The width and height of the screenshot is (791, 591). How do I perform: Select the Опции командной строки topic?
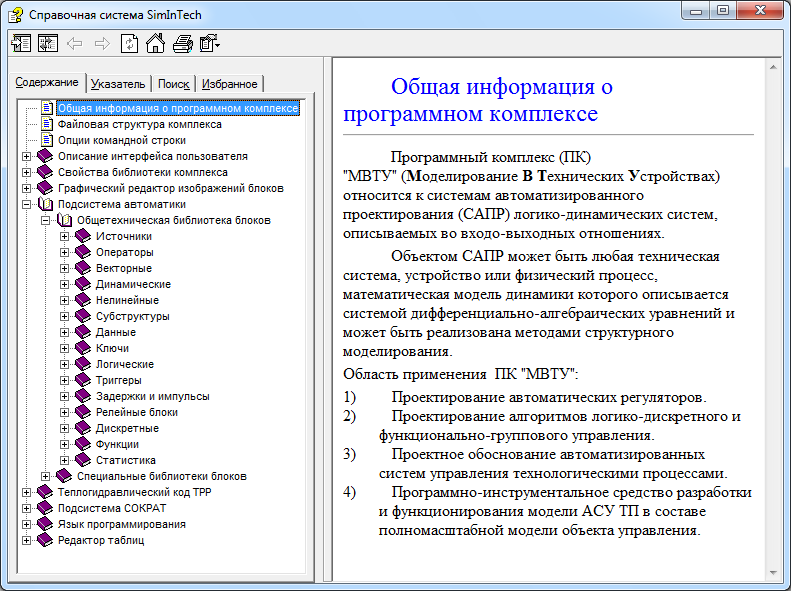pos(121,140)
